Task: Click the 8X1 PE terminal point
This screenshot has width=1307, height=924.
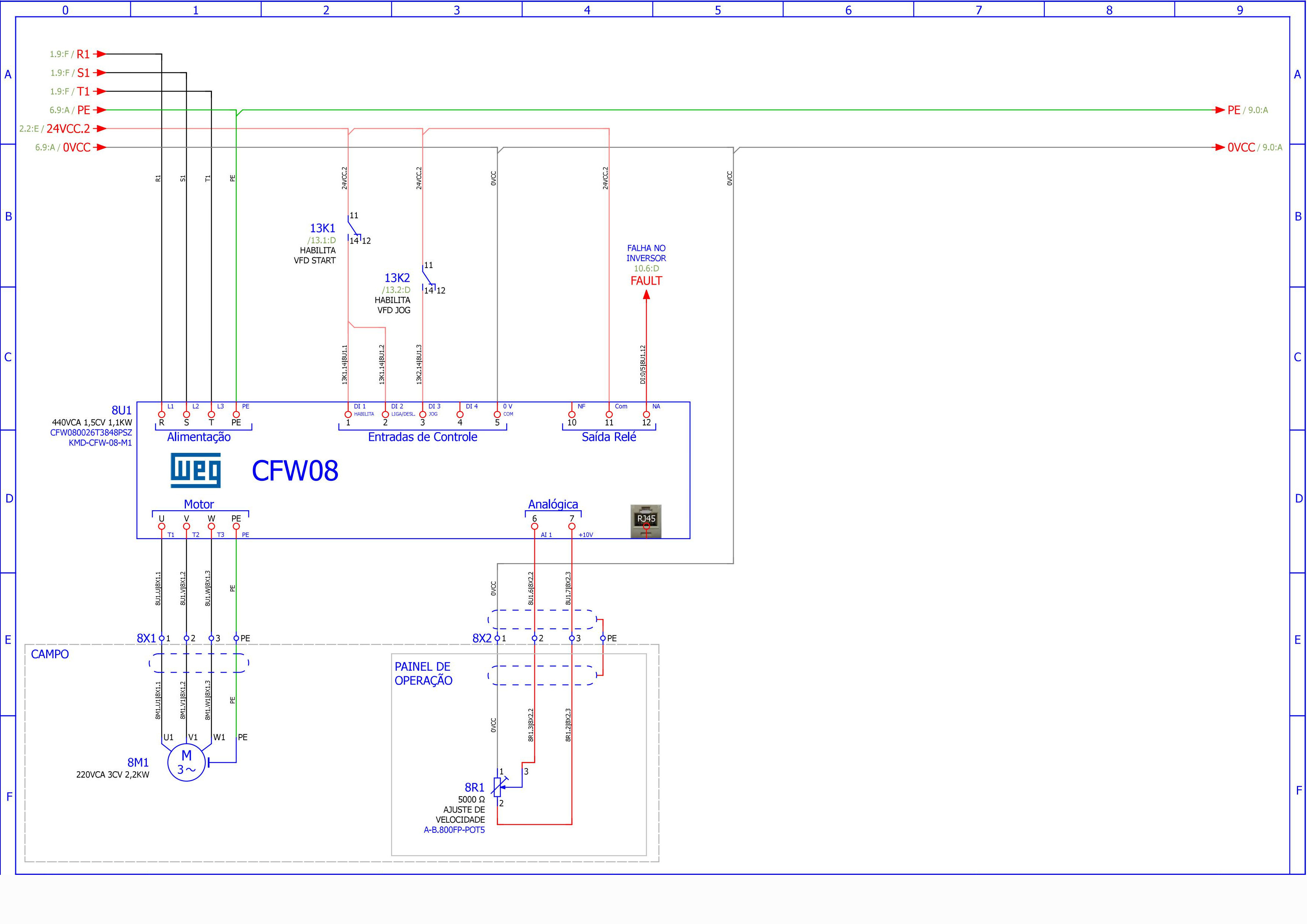Action: coord(236,638)
